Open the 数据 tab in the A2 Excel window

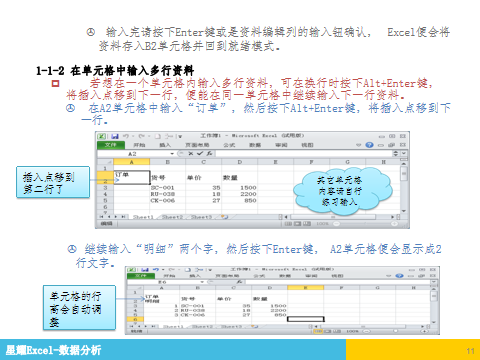(x=255, y=145)
